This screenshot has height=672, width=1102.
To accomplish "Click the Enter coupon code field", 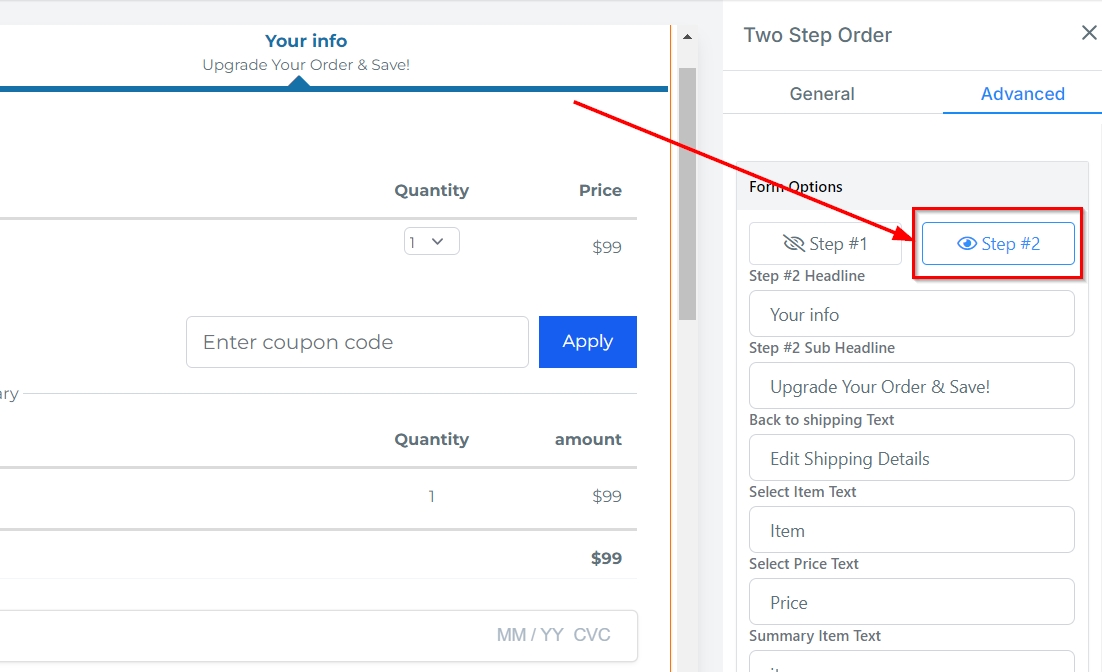I will pyautogui.click(x=357, y=342).
